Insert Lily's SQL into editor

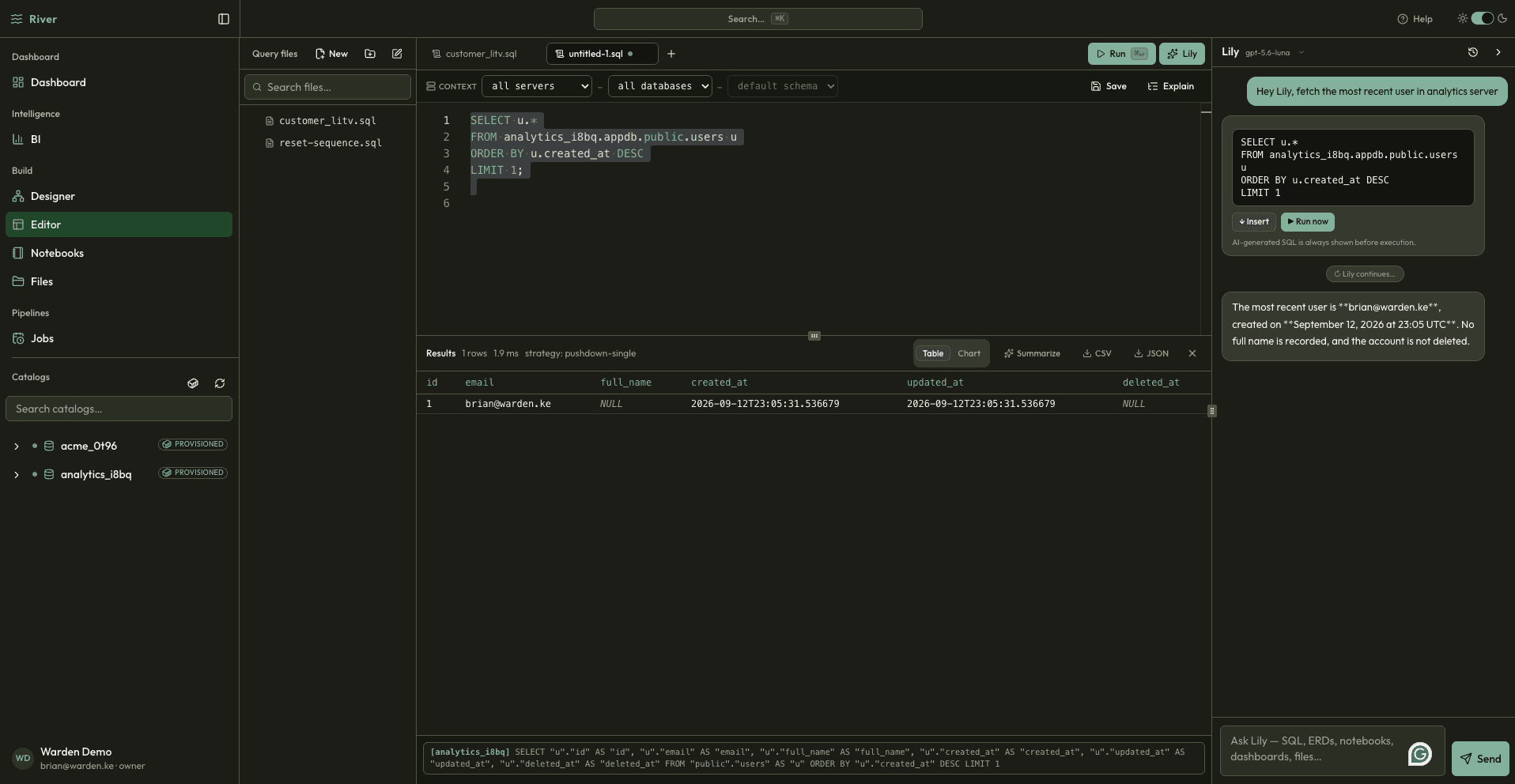coord(1254,222)
